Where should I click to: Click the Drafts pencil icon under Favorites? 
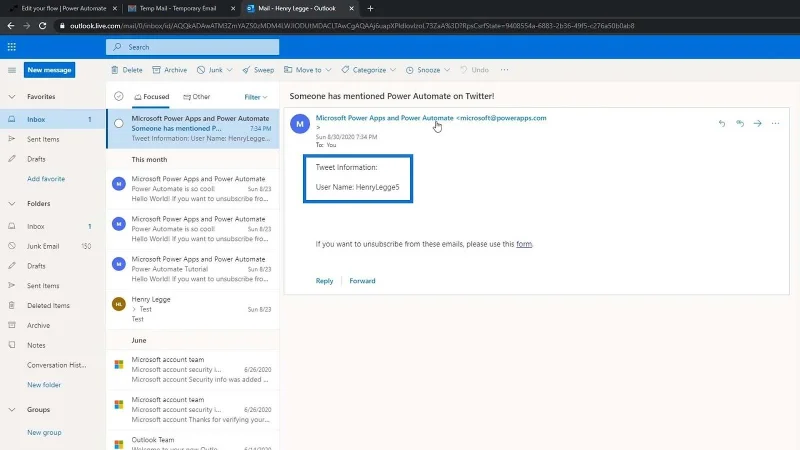tap(12, 159)
